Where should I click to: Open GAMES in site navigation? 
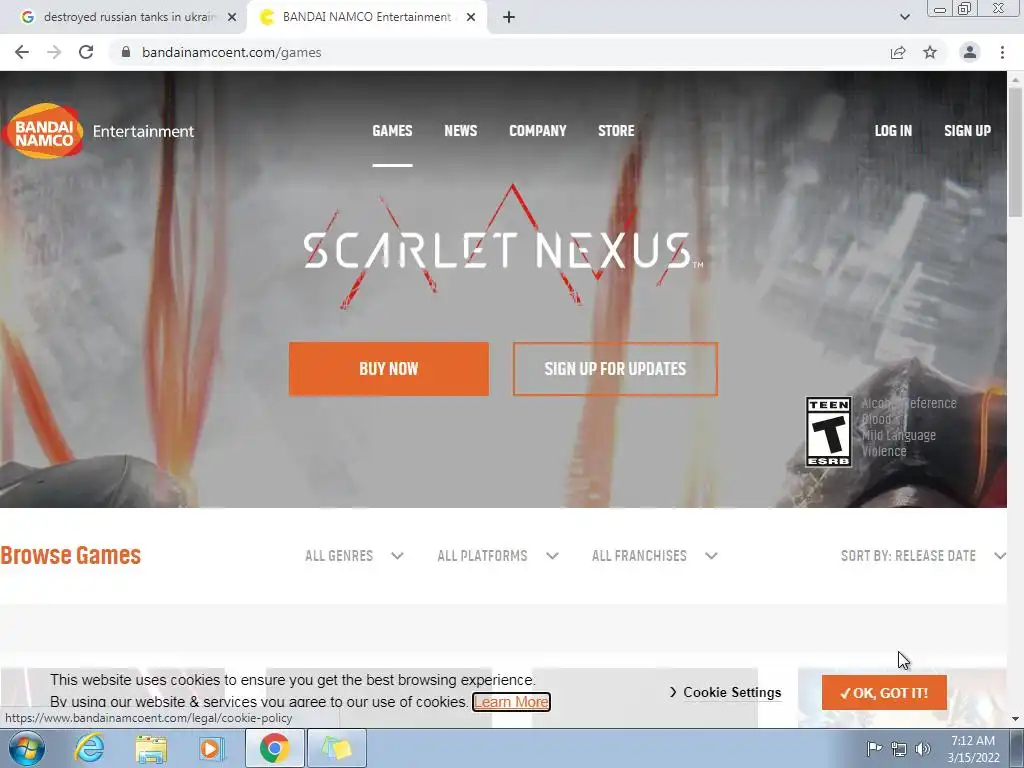click(392, 131)
